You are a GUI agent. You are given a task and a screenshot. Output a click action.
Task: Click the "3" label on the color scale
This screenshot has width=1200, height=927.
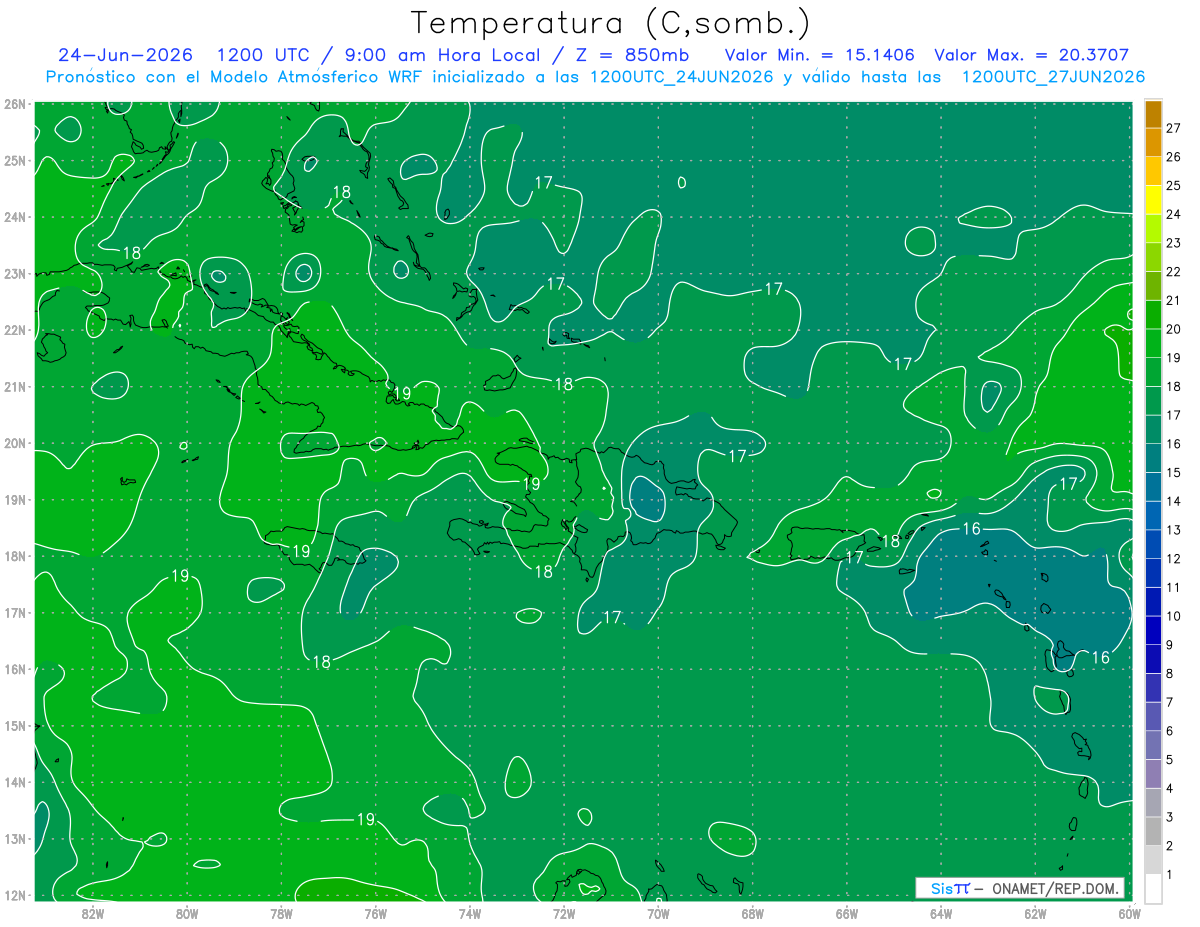(x=1170, y=818)
